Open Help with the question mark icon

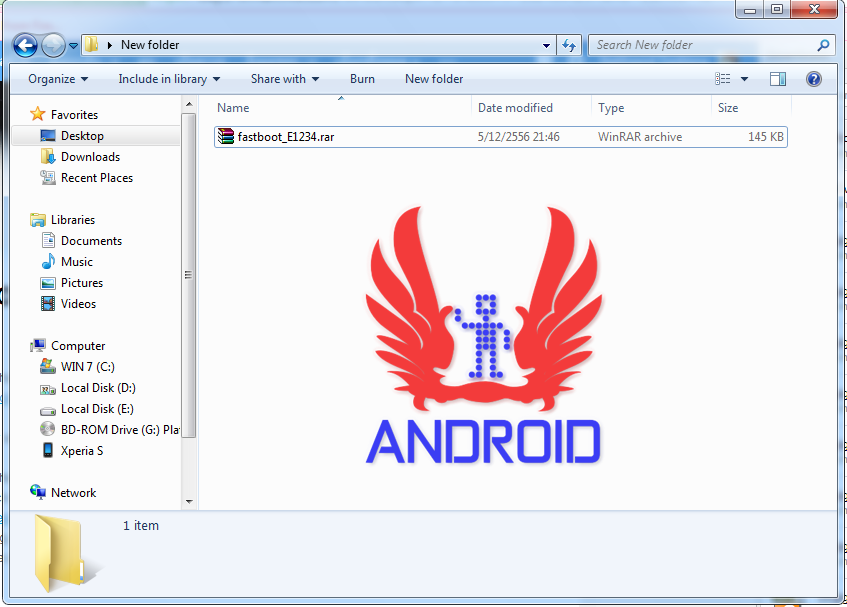(814, 79)
